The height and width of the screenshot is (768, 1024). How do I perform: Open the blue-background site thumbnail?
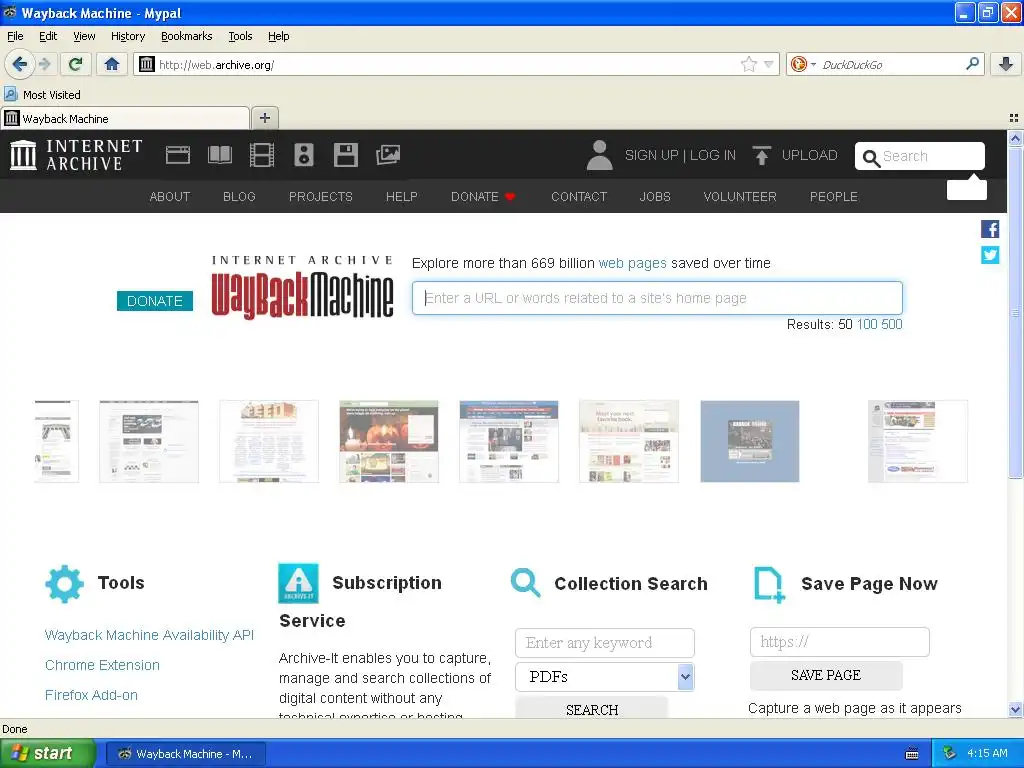pyautogui.click(x=750, y=441)
